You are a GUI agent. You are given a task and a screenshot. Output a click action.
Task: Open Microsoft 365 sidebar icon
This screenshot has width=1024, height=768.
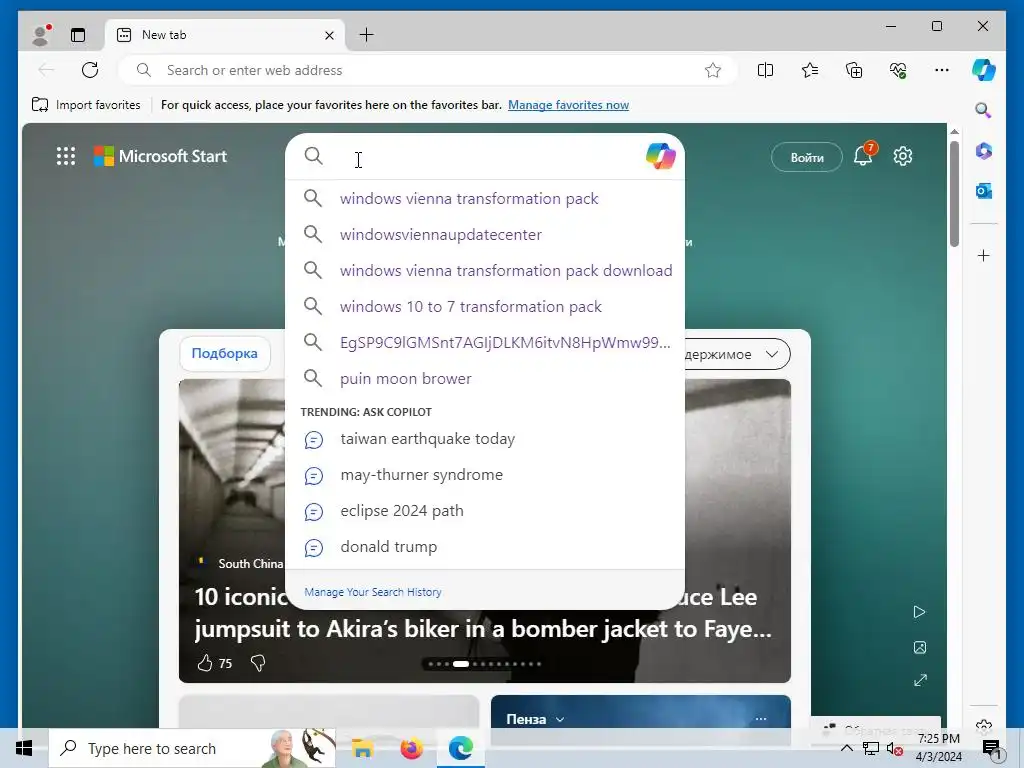984,151
